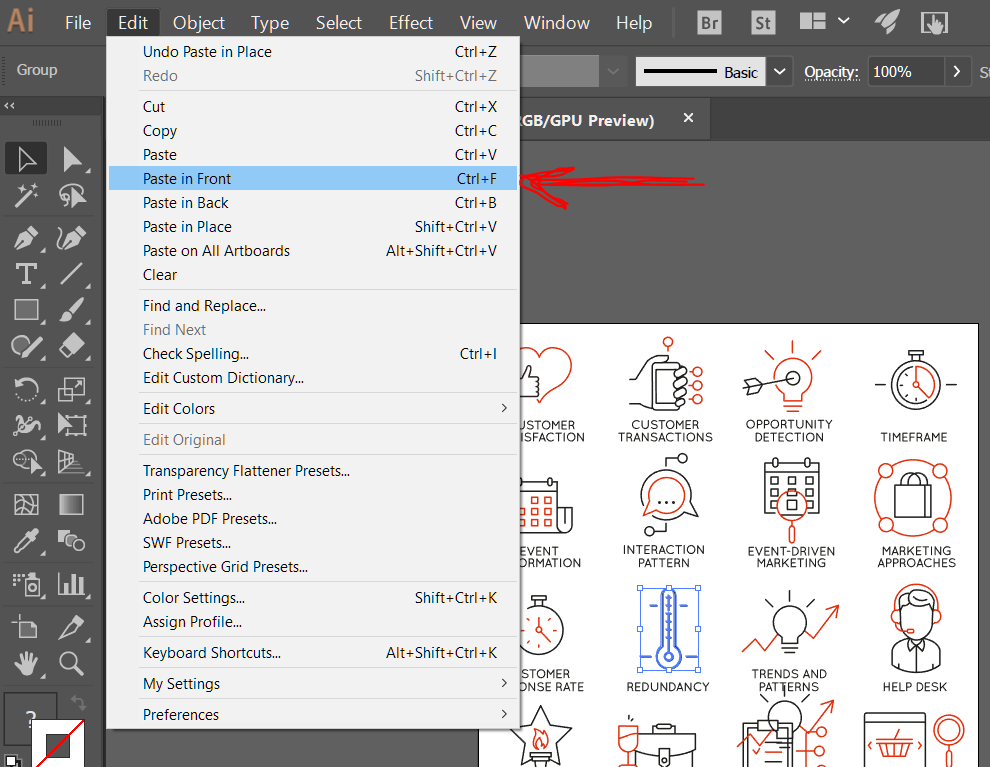This screenshot has width=990, height=767.
Task: Open Adobe Stock via St icon
Action: click(x=763, y=22)
